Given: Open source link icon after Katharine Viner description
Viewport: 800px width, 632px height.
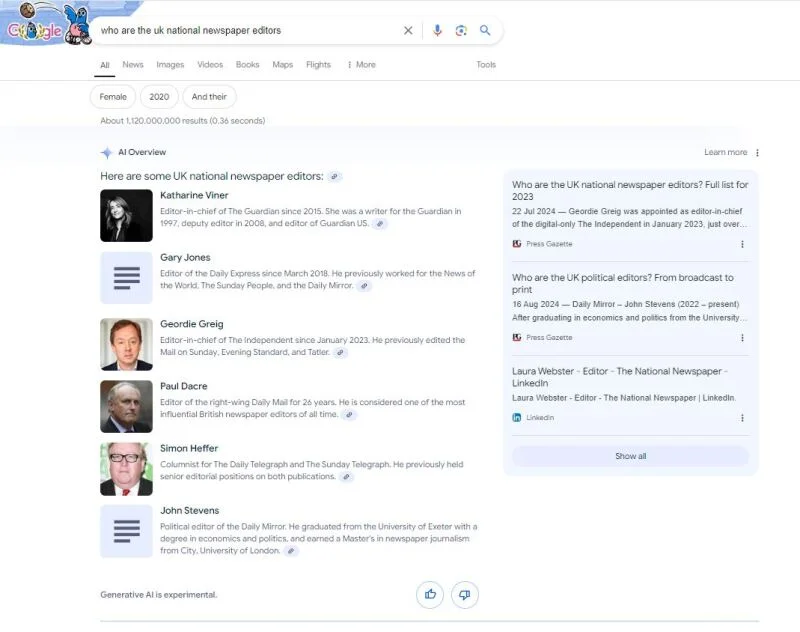Looking at the screenshot, I should tap(380, 223).
